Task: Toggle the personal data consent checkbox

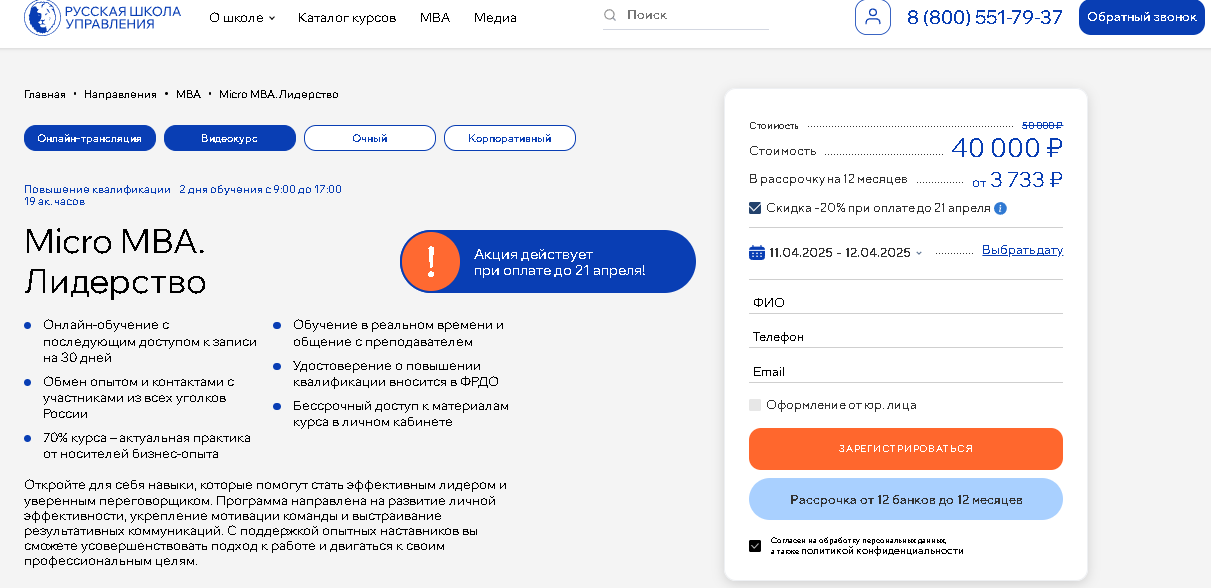Action: click(x=755, y=546)
